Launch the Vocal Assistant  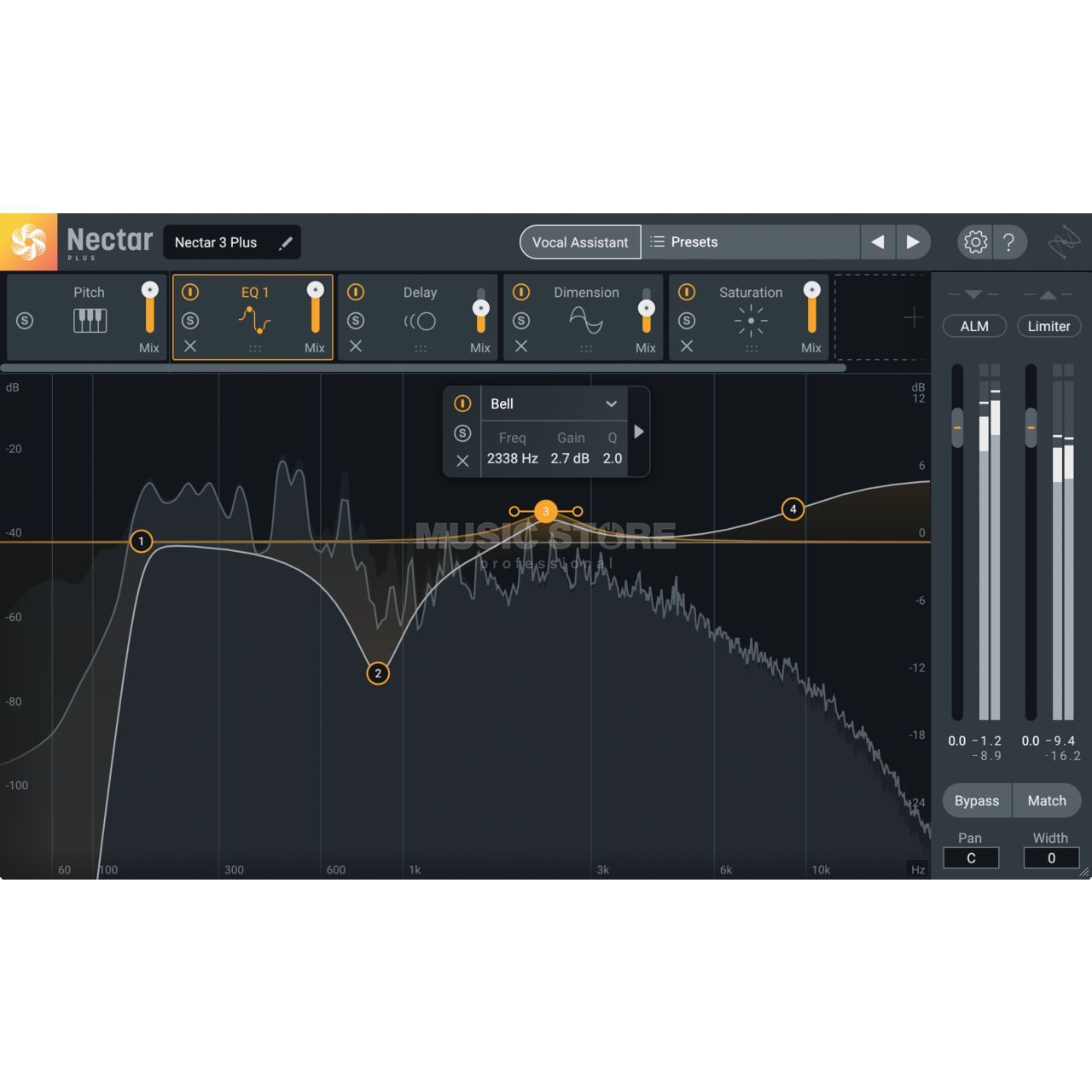pos(580,242)
